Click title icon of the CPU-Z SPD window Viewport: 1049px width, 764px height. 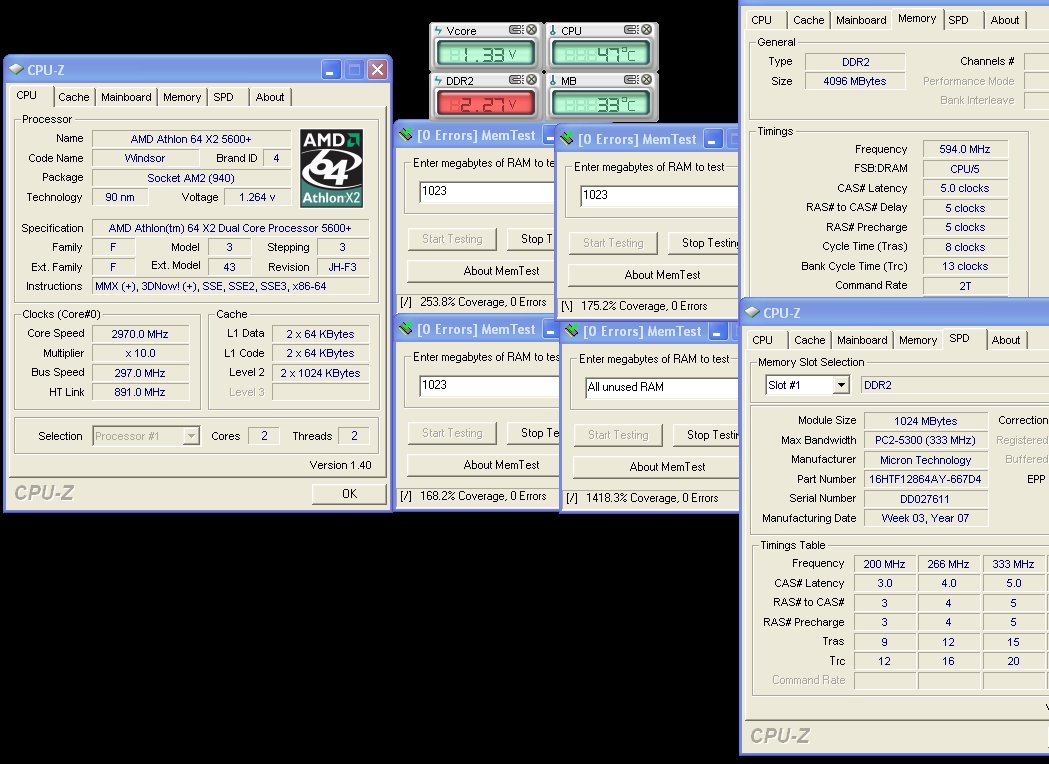752,312
